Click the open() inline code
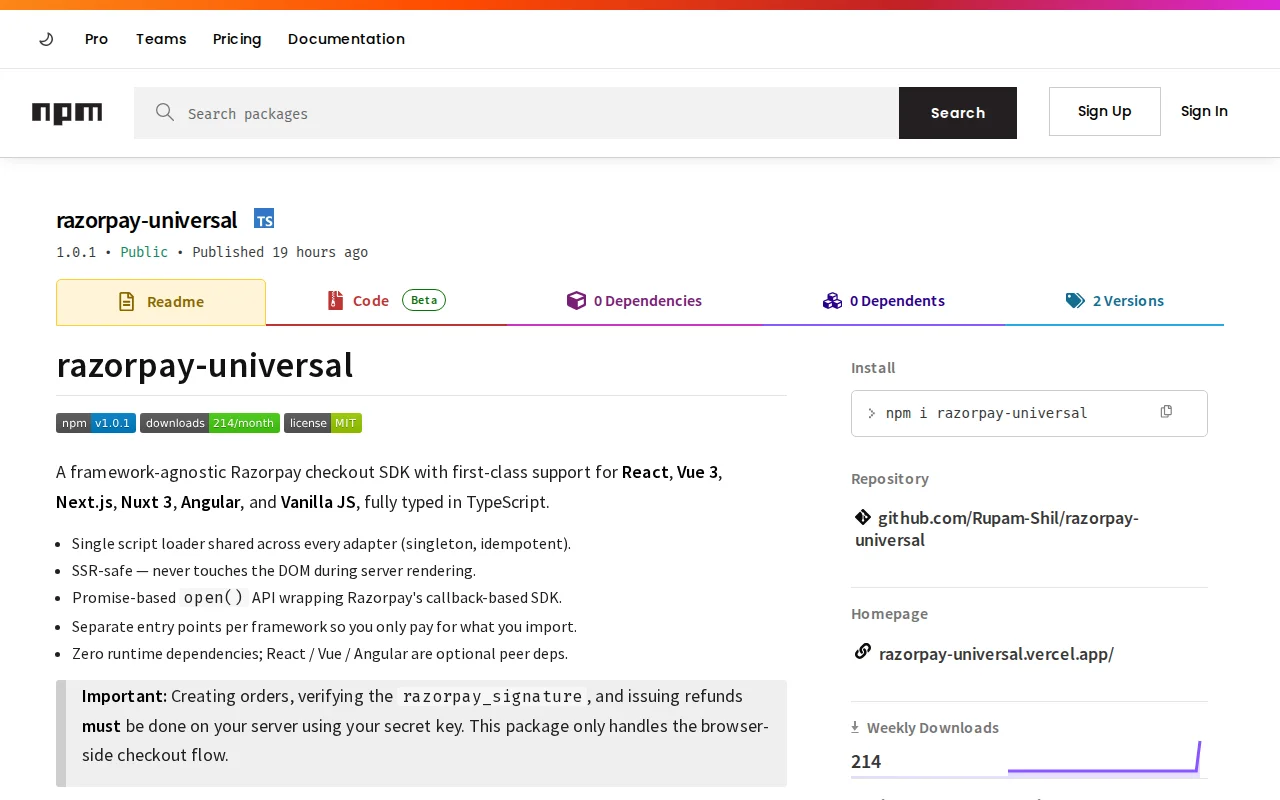Viewport: 1280px width, 800px height. (213, 597)
